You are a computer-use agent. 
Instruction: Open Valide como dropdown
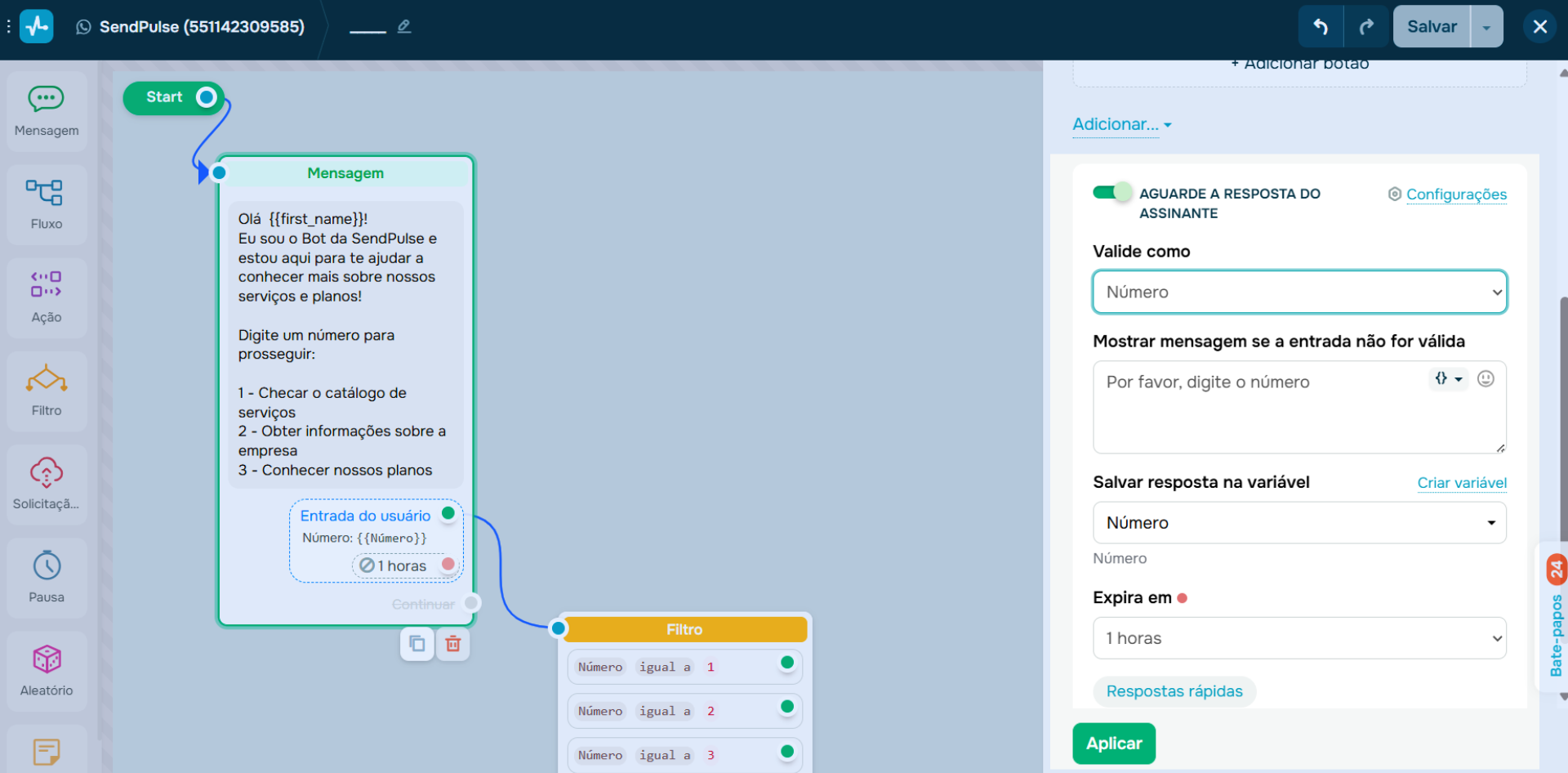pos(1299,292)
